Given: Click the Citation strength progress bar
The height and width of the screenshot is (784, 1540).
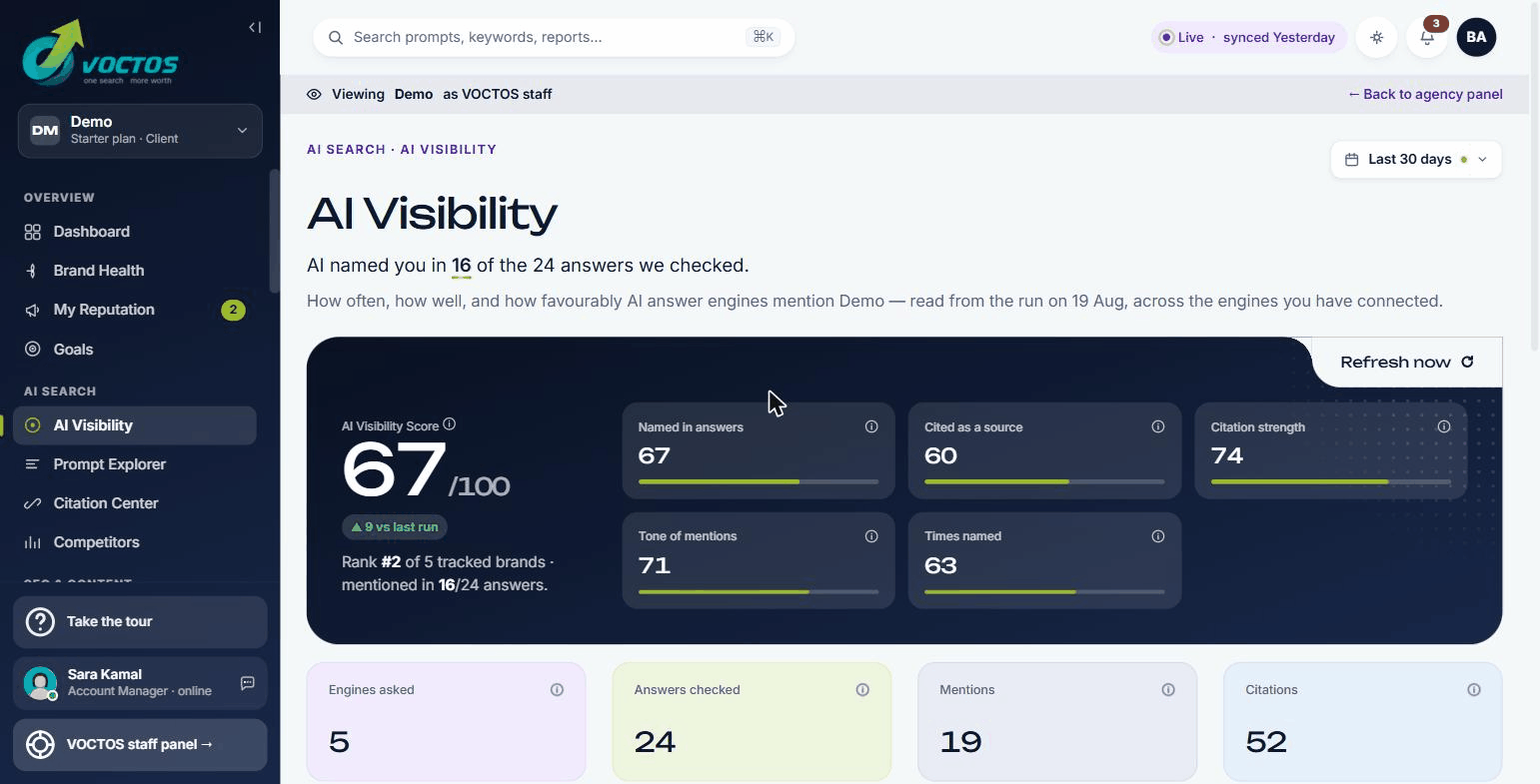Looking at the screenshot, I should pos(1331,481).
